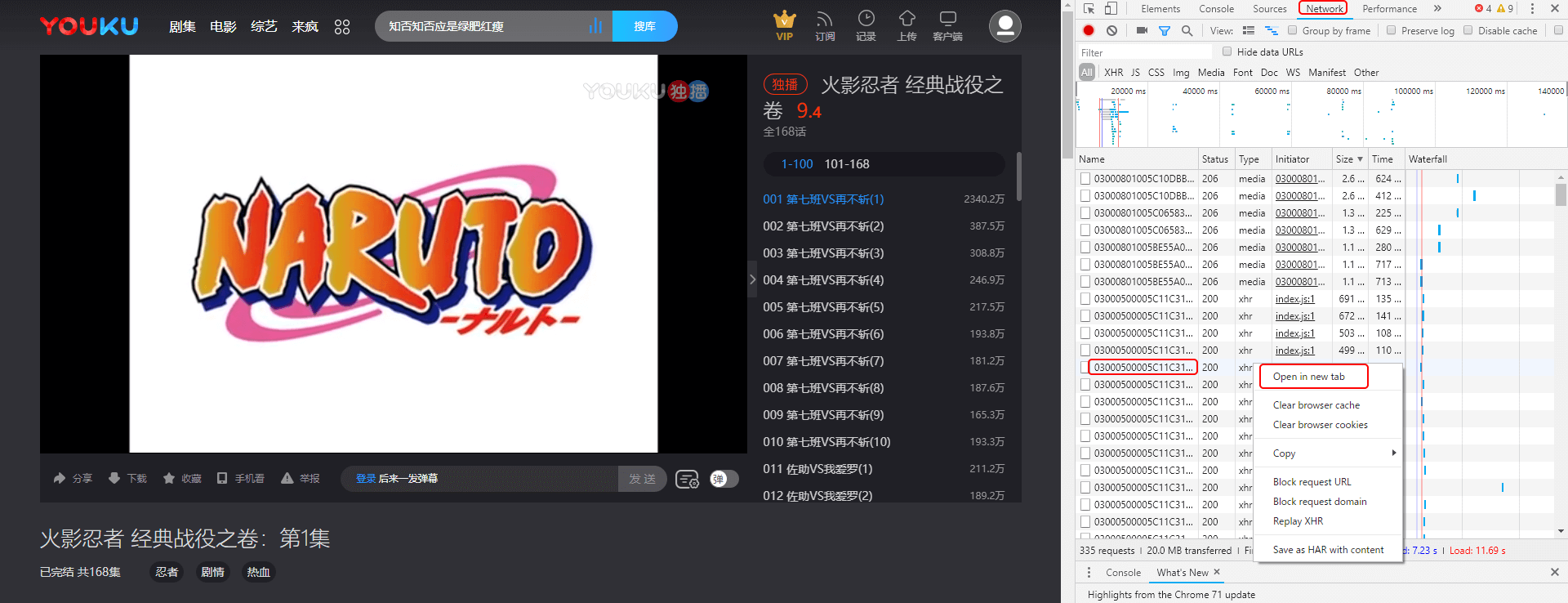The width and height of the screenshot is (1568, 603).
Task: Select the DevTools inspect element icon
Action: click(x=1089, y=8)
